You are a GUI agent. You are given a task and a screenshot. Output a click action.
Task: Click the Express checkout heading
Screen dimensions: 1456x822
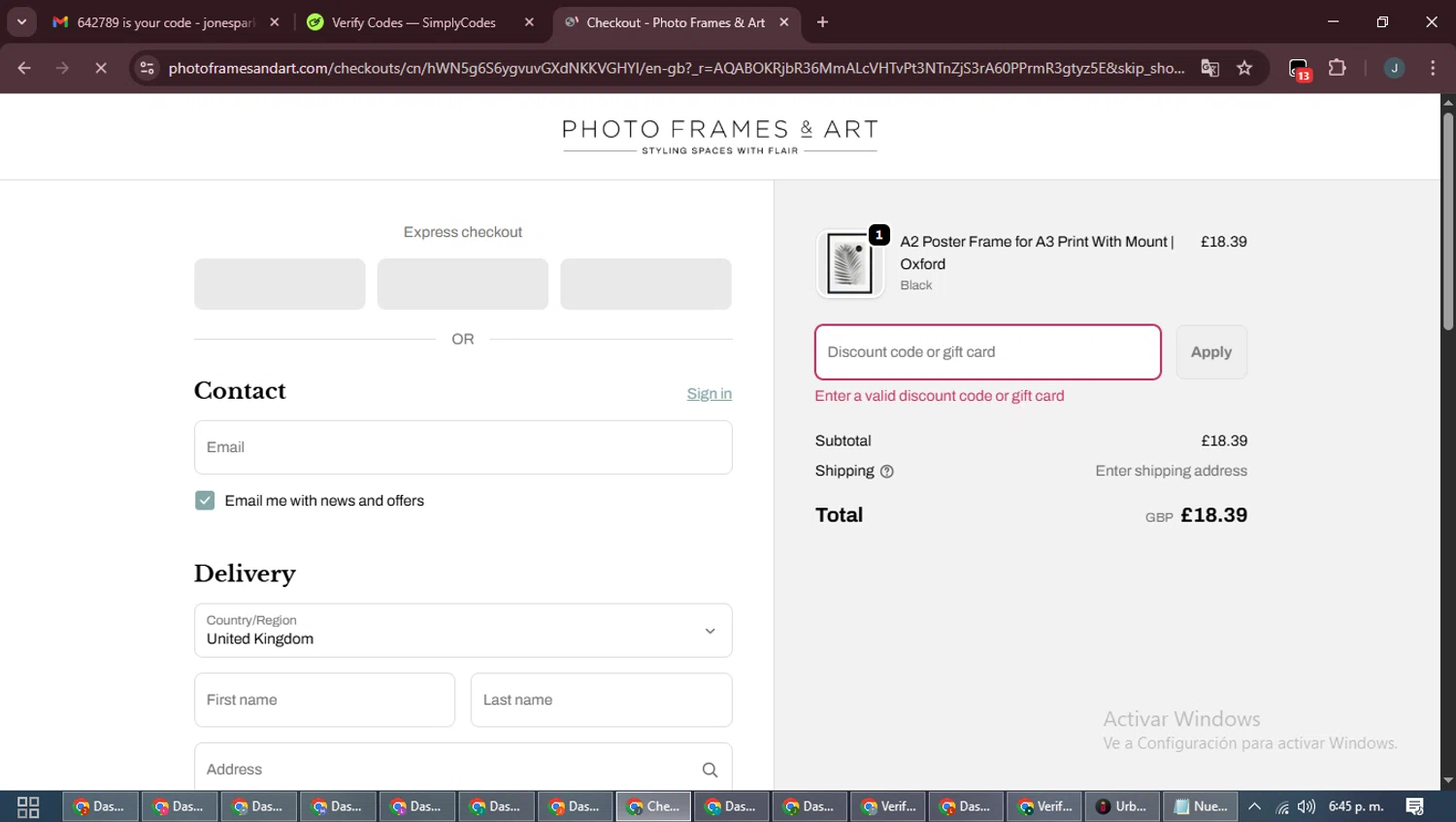(463, 232)
